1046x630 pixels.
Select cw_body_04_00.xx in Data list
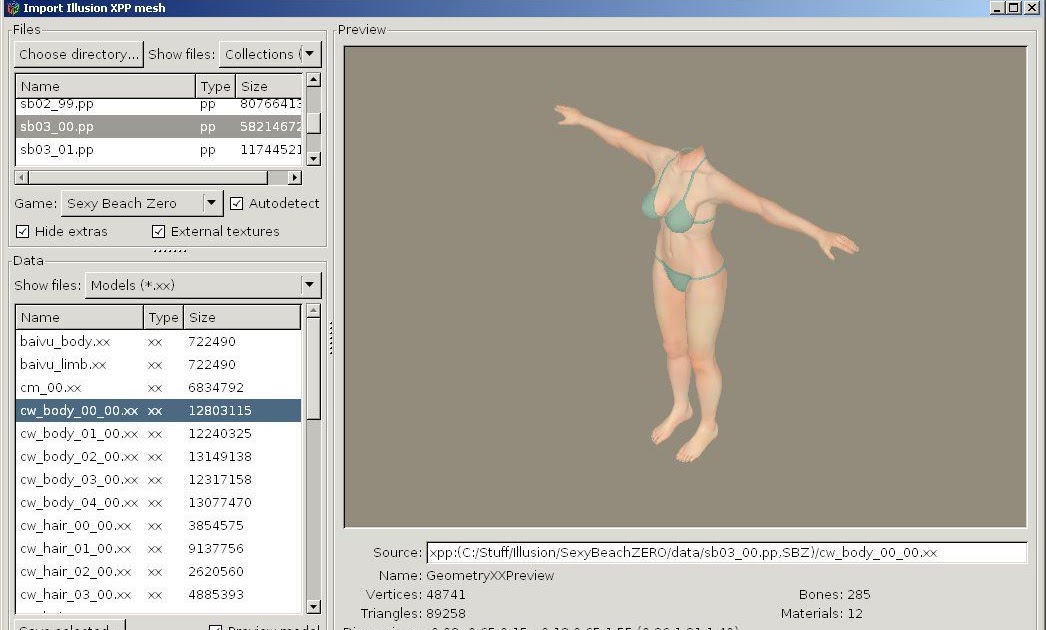[158, 503]
